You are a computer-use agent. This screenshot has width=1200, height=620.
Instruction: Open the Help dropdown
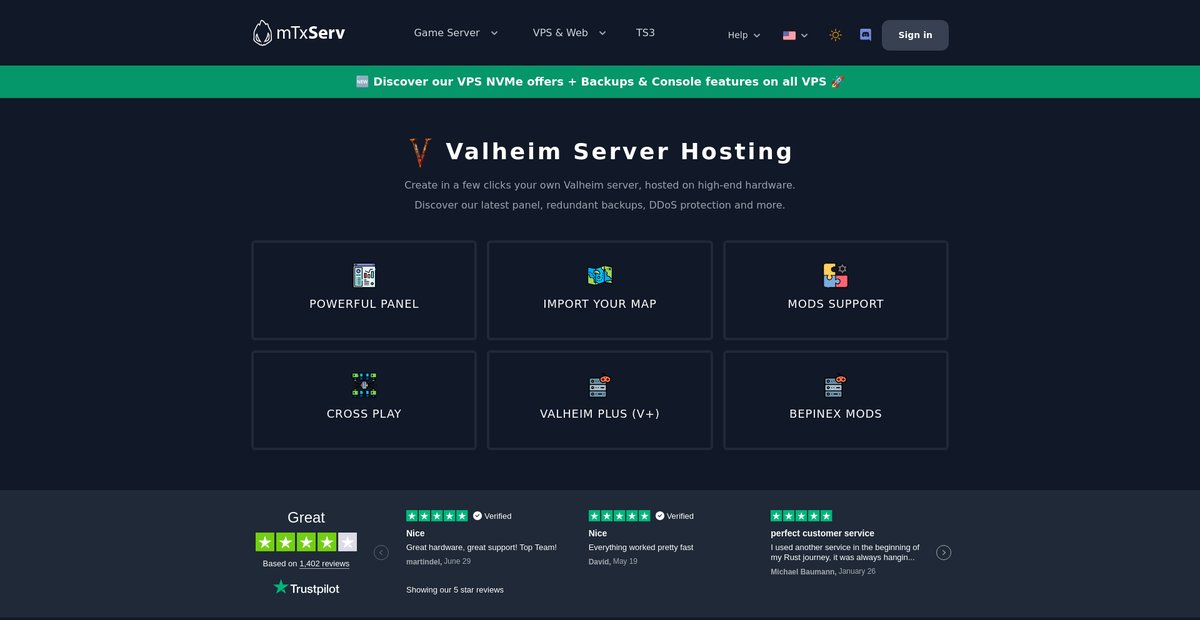pos(744,35)
